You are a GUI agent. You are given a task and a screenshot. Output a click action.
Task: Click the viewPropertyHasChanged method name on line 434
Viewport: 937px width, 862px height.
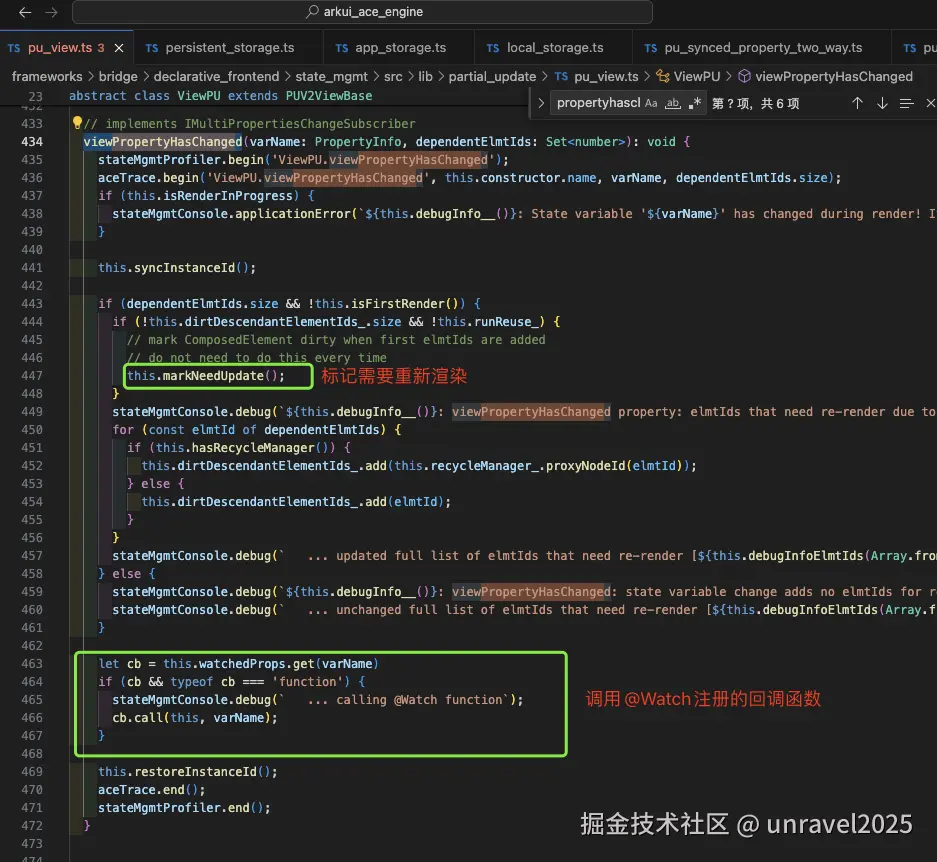(163, 142)
